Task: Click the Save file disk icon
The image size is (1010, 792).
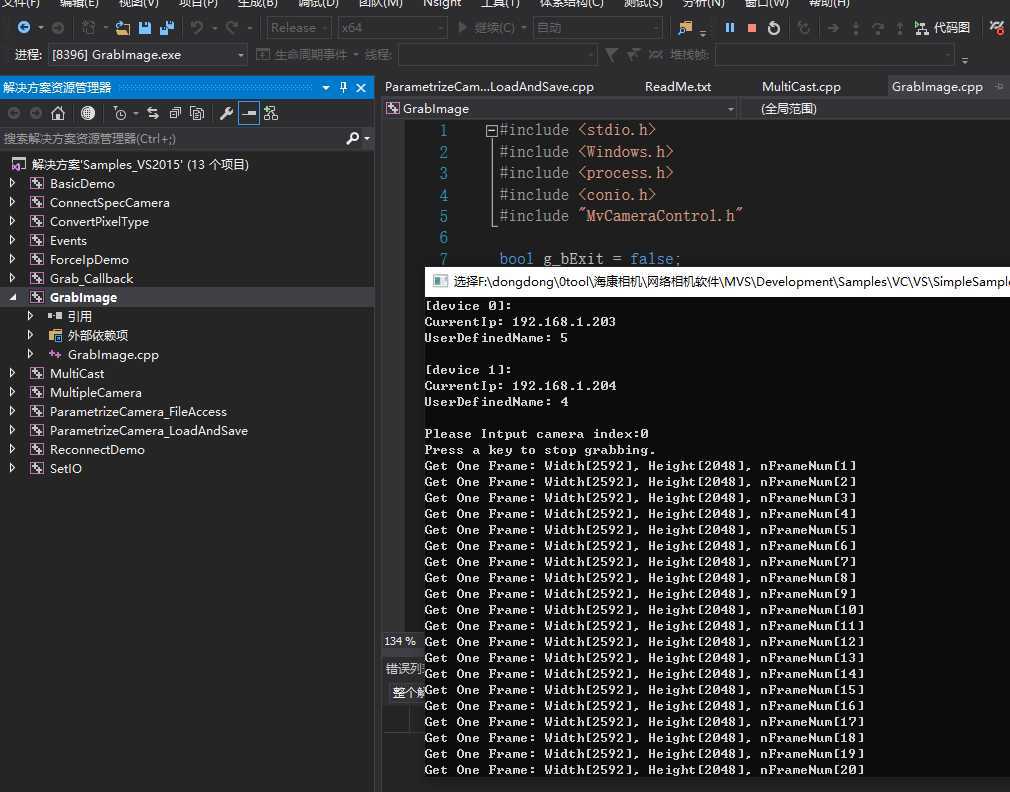Action: pos(145,28)
